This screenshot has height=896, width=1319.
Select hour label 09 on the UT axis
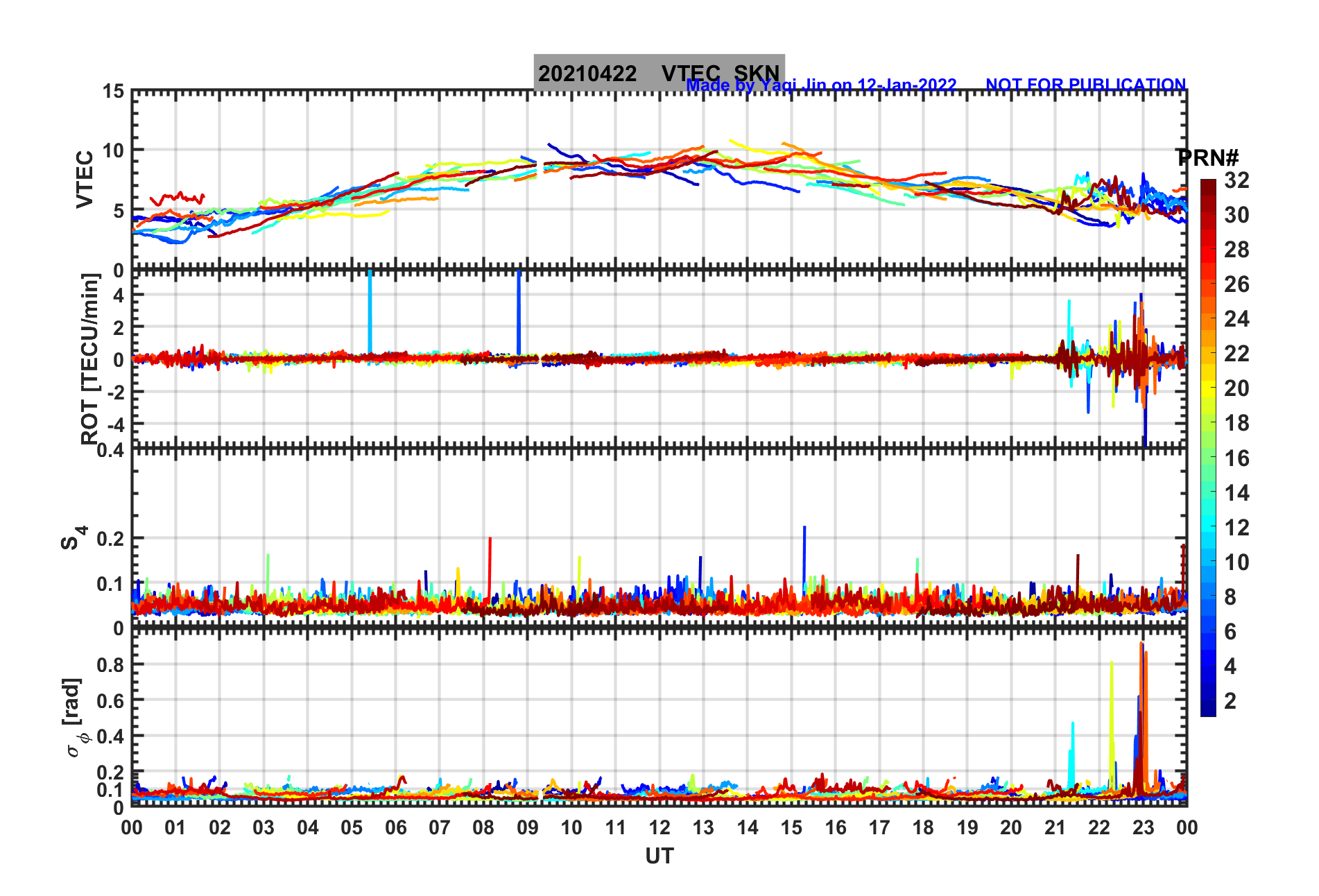coord(528,827)
